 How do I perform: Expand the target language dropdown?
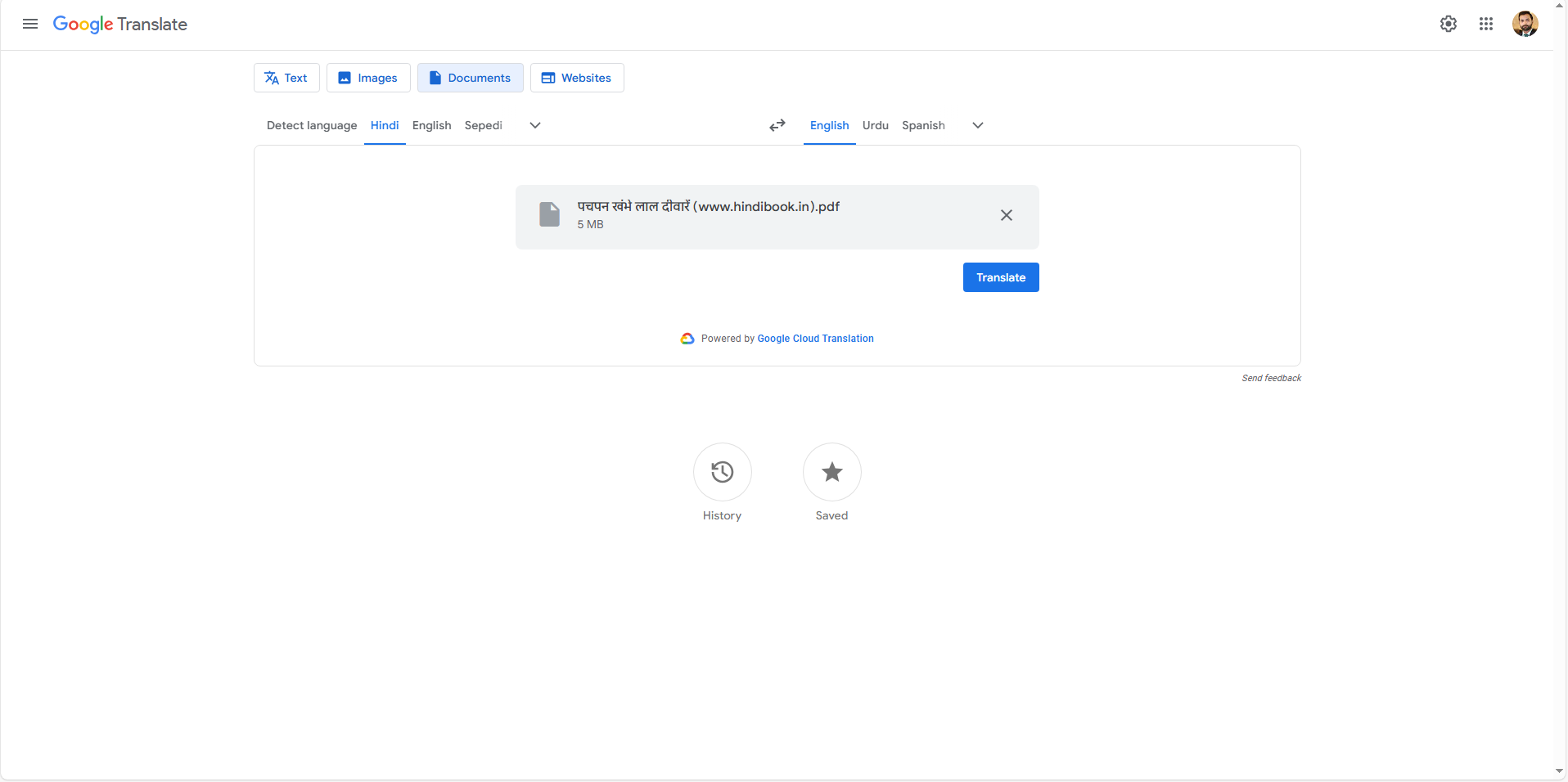[977, 125]
